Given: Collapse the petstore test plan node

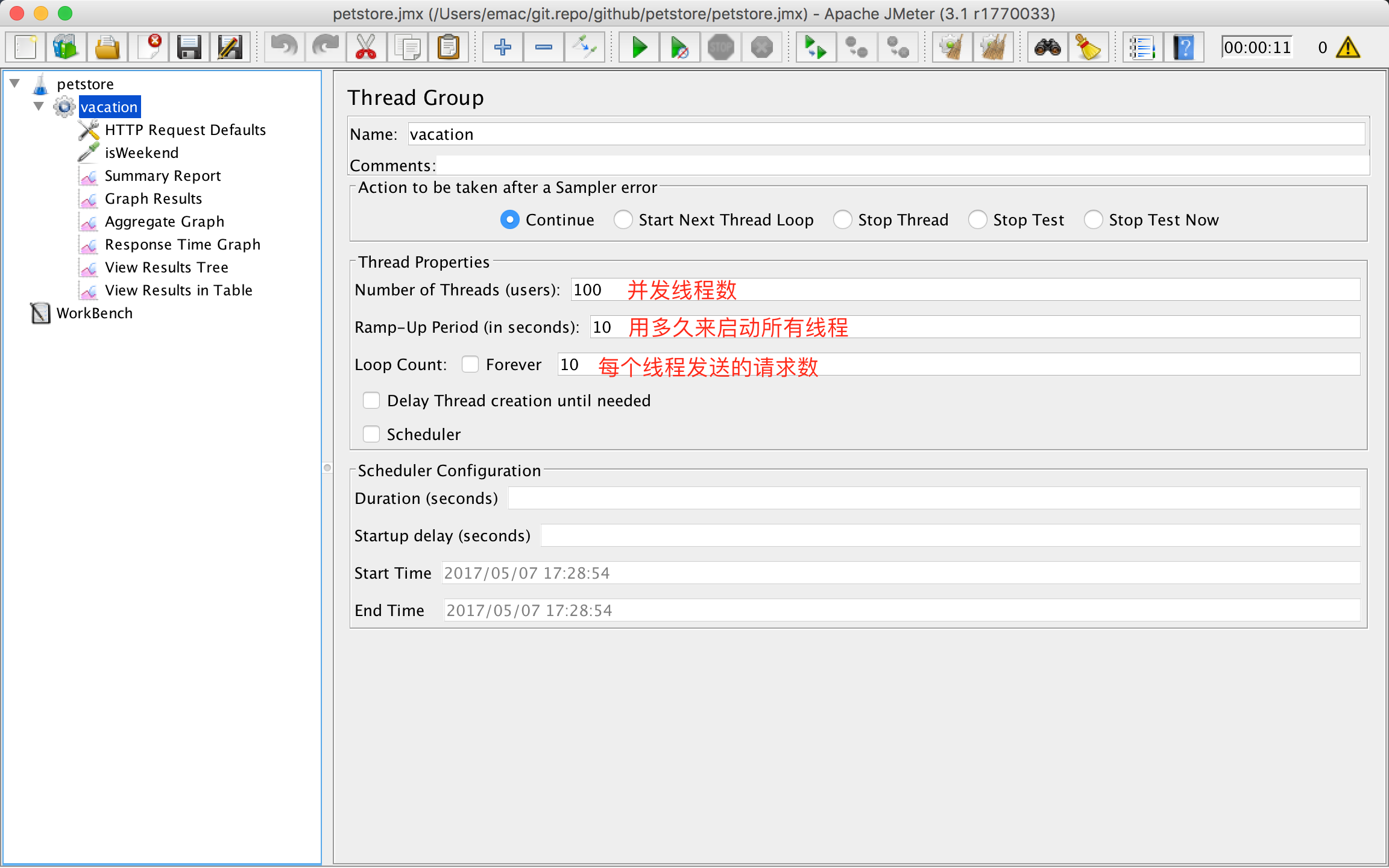Looking at the screenshot, I should pyautogui.click(x=15, y=83).
